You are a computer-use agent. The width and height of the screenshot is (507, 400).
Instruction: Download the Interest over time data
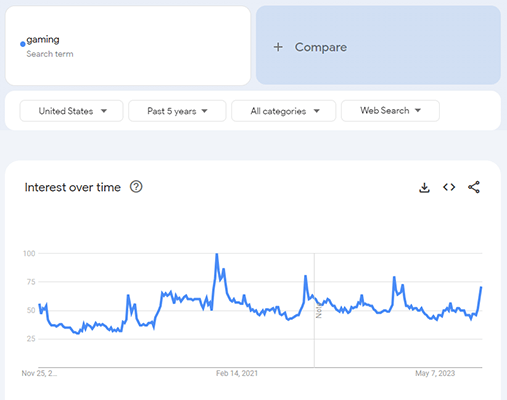[x=424, y=187]
